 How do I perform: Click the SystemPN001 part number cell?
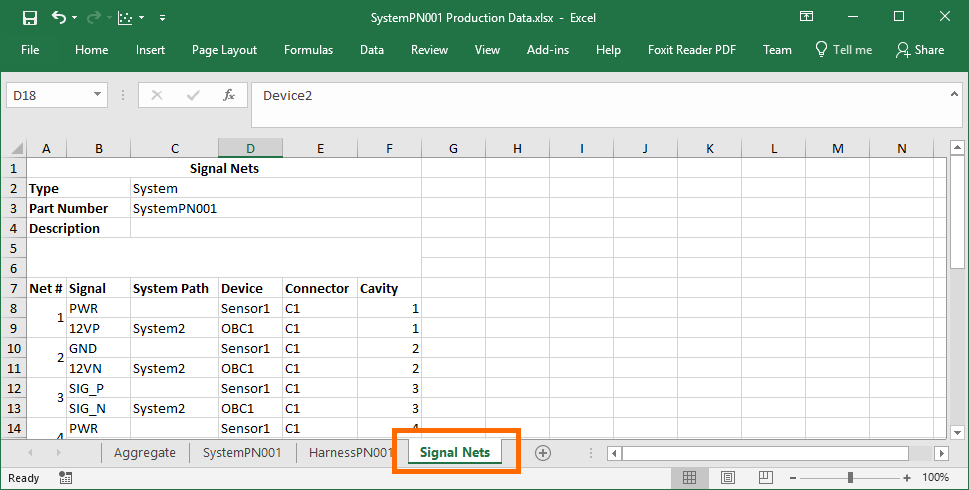point(276,208)
